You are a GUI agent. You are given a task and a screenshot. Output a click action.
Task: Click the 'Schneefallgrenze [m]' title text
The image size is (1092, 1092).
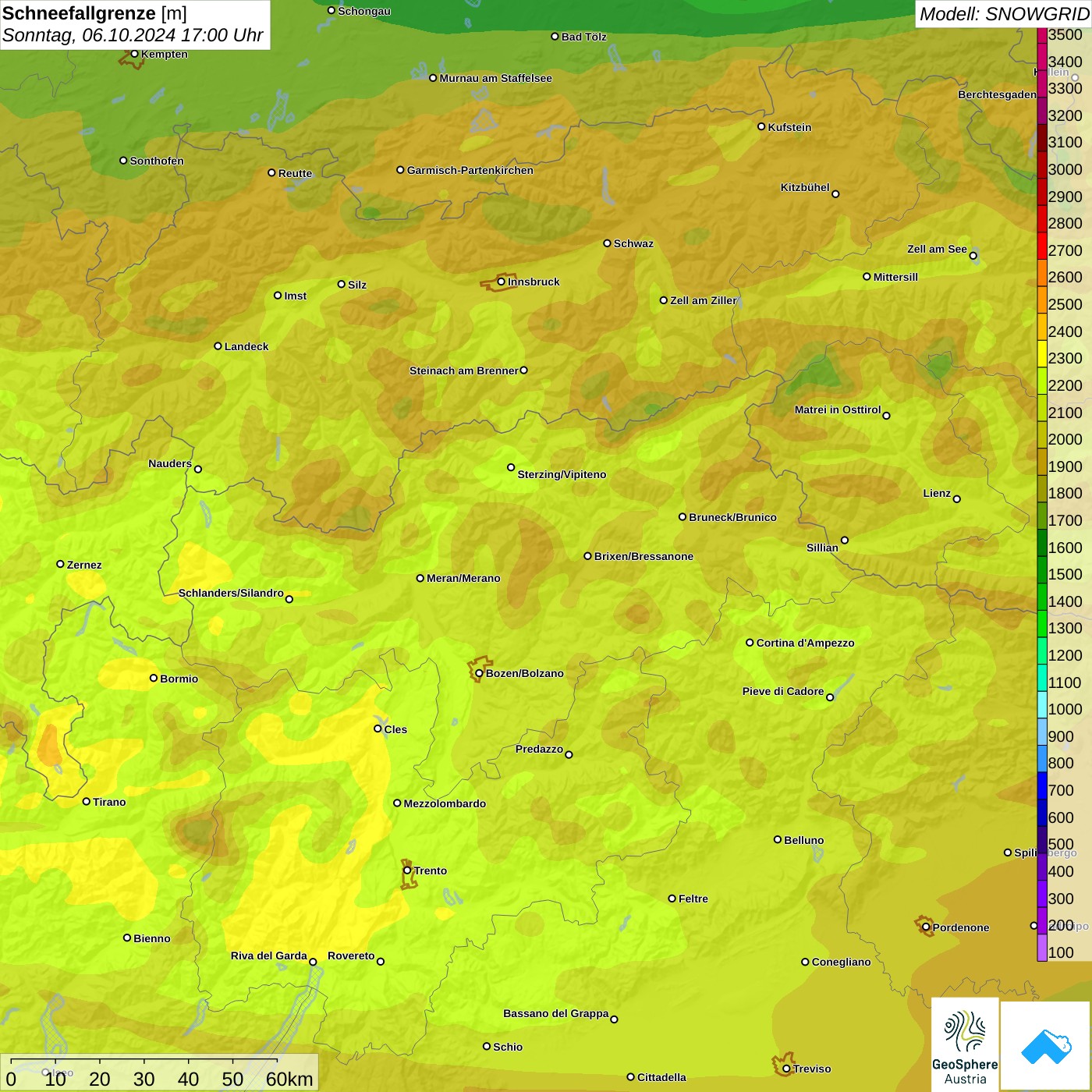(x=94, y=13)
